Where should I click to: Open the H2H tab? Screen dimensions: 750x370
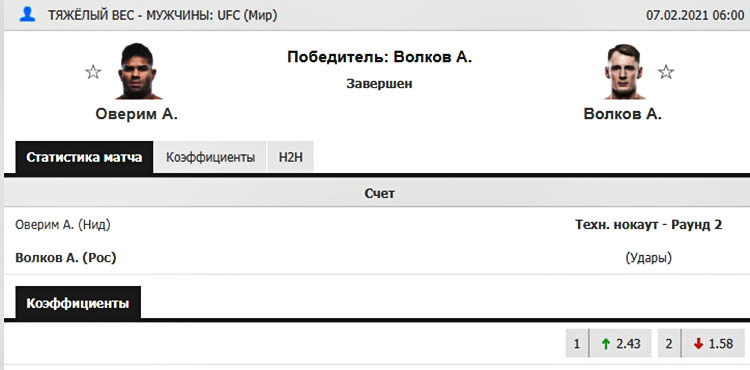(x=291, y=157)
